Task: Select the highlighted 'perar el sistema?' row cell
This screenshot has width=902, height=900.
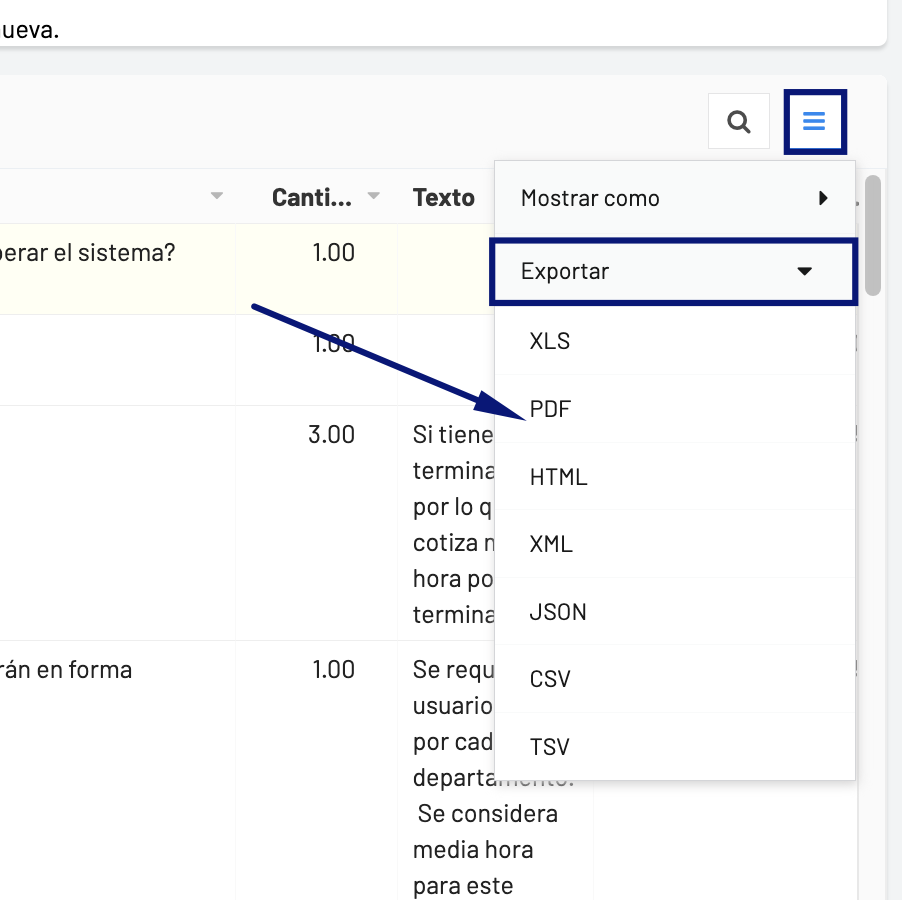Action: point(100,253)
